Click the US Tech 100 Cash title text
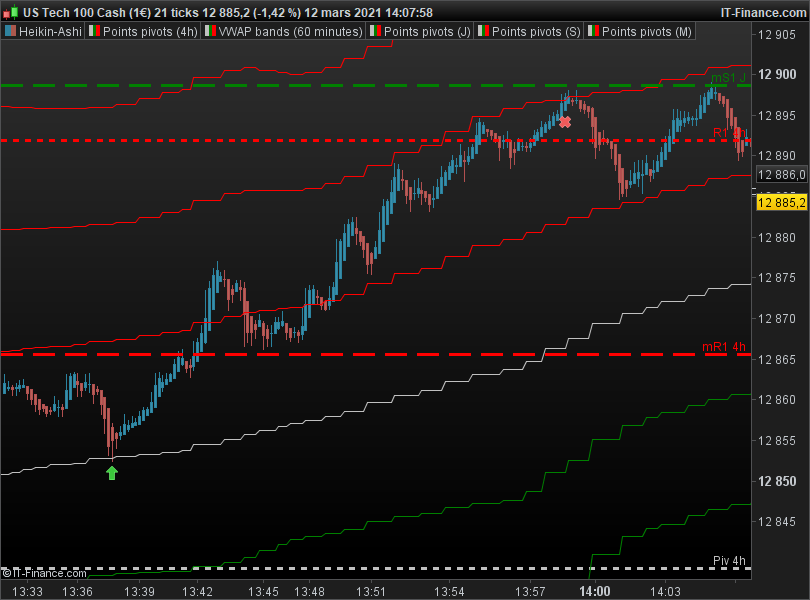 (x=74, y=12)
